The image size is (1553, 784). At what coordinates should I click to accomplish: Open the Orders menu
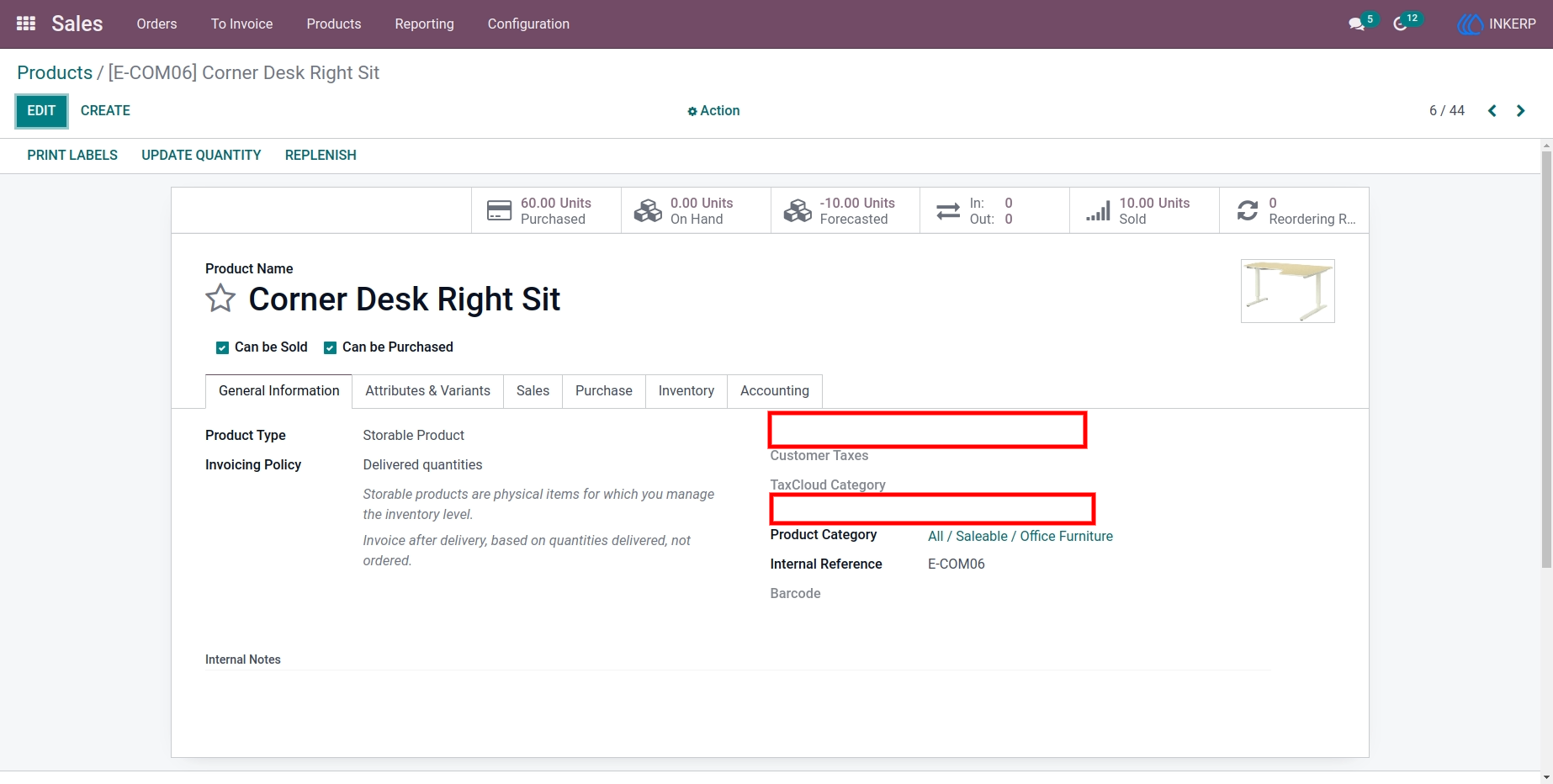point(156,24)
